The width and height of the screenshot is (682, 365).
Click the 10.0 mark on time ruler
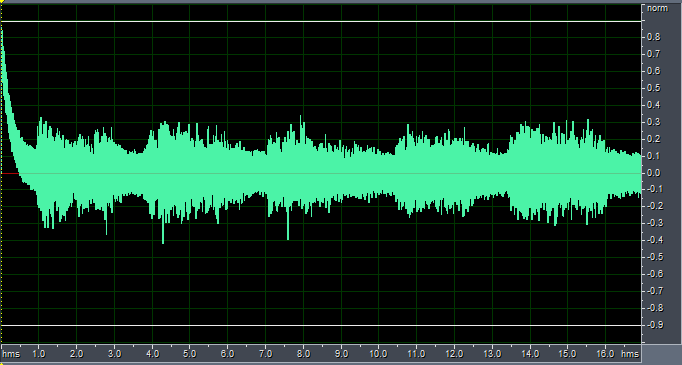378,354
